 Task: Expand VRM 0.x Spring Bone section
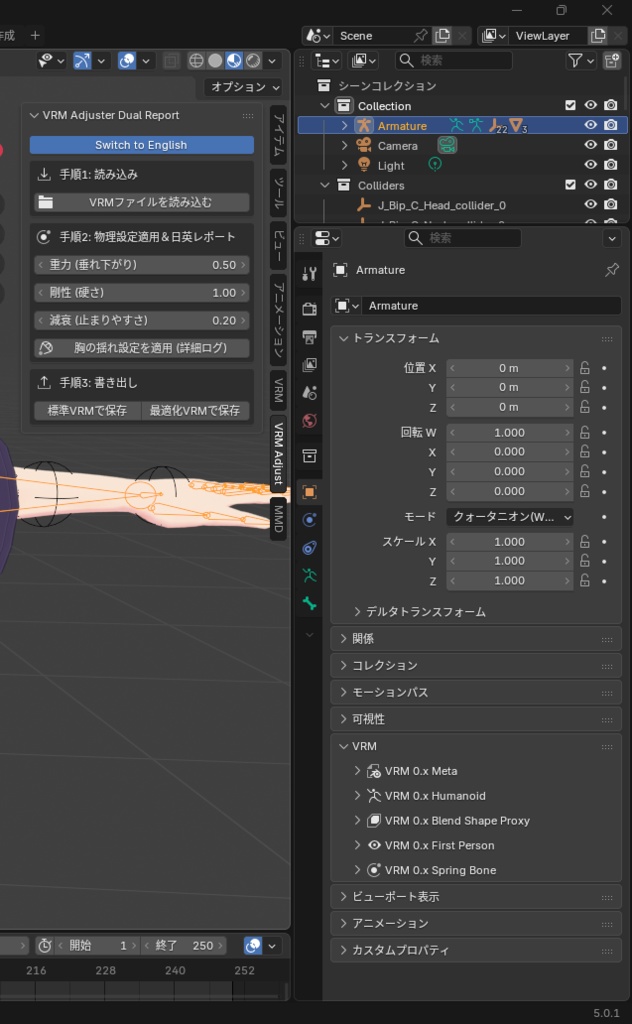tap(357, 870)
